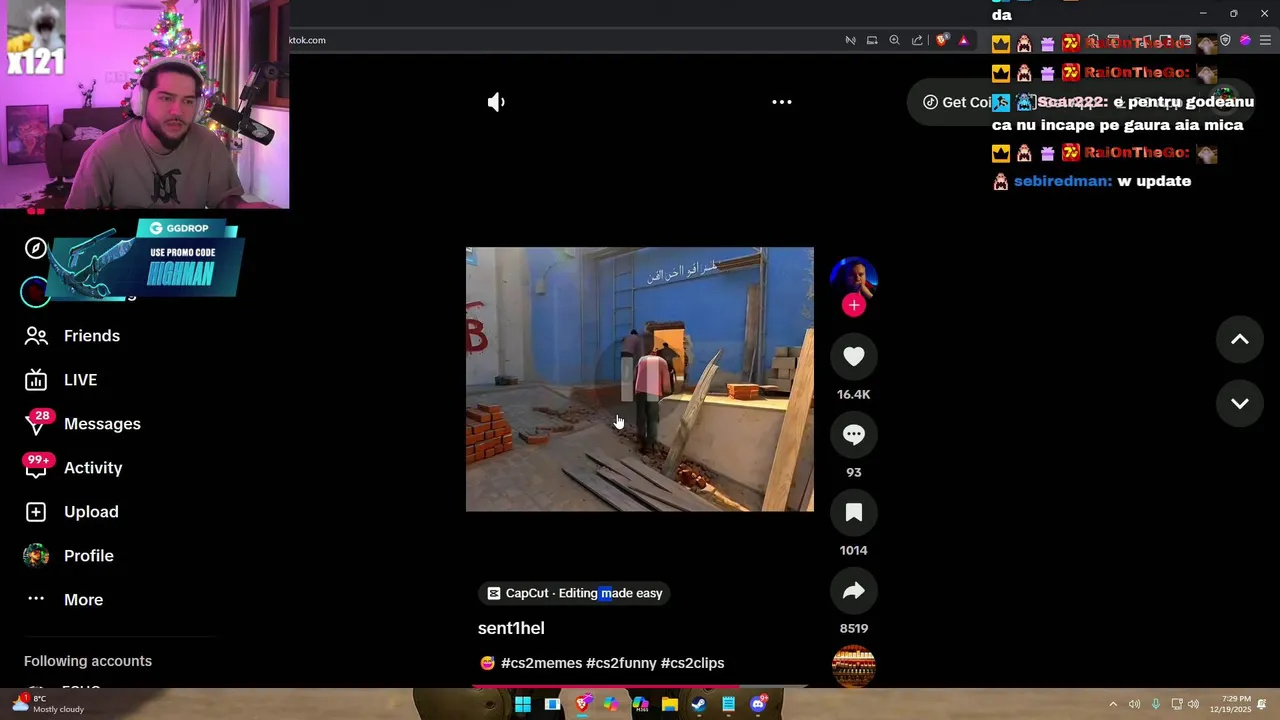This screenshot has height=720, width=1280.
Task: Click the microphone icon in the system tray
Action: (x=1156, y=704)
